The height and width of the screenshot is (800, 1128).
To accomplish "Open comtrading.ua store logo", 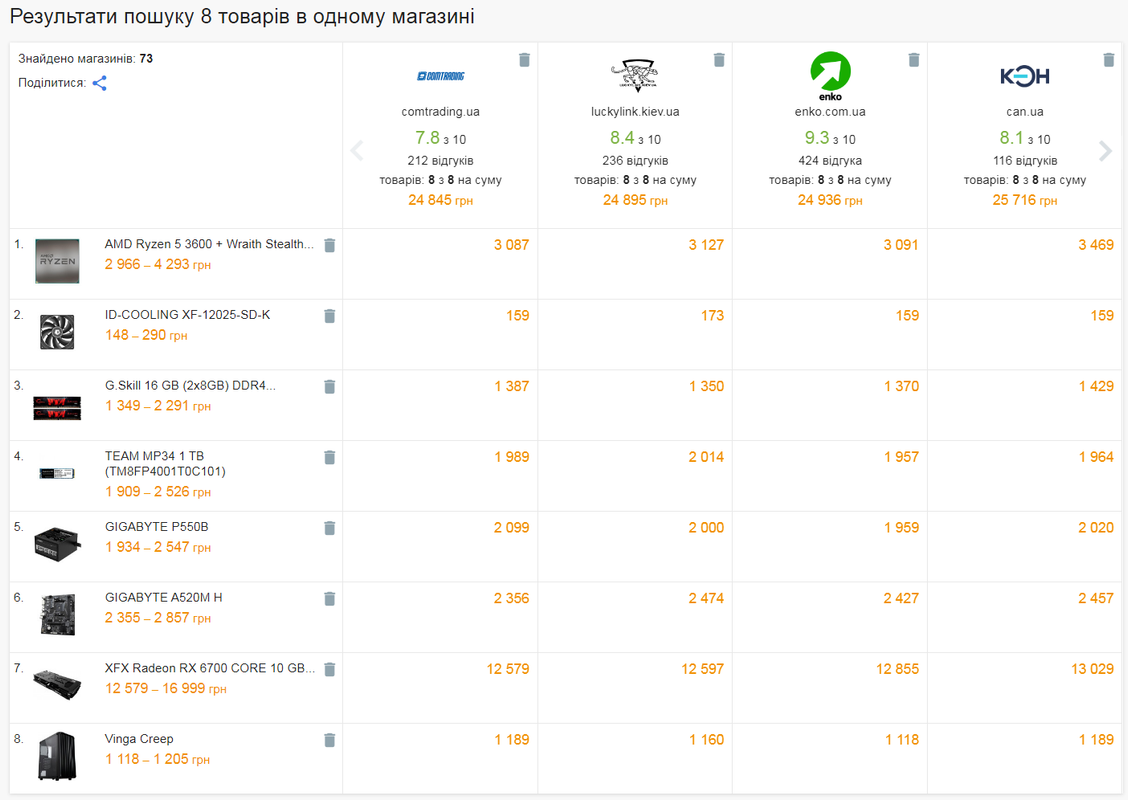I will [440, 76].
